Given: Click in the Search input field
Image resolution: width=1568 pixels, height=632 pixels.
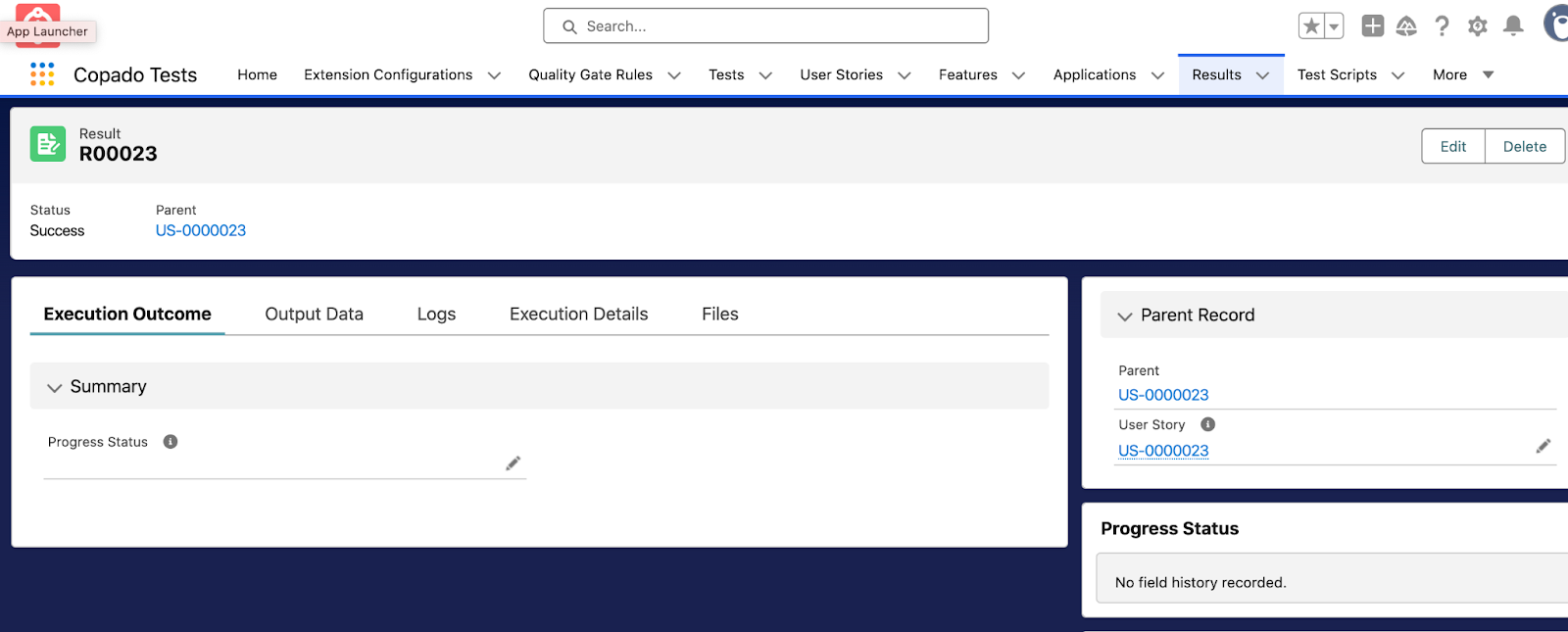Looking at the screenshot, I should (x=766, y=26).
